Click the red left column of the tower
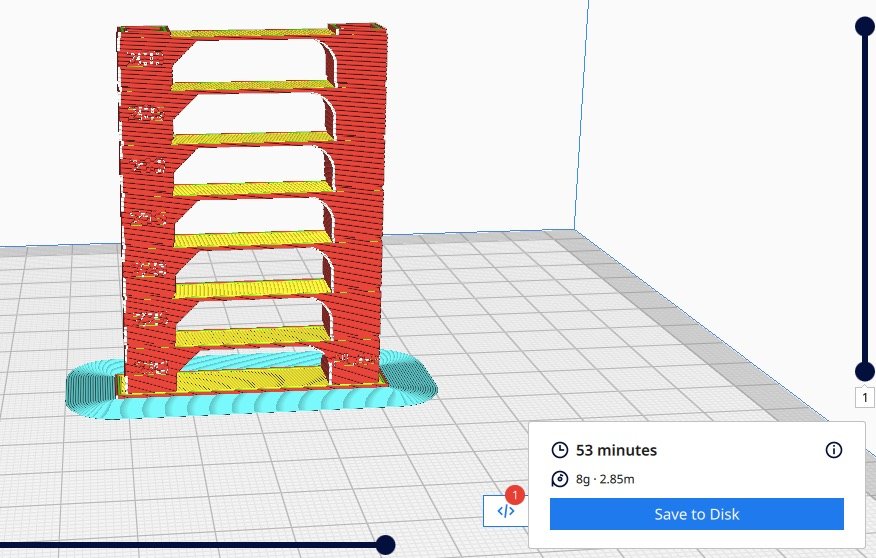The height and width of the screenshot is (558, 876). (x=145, y=200)
